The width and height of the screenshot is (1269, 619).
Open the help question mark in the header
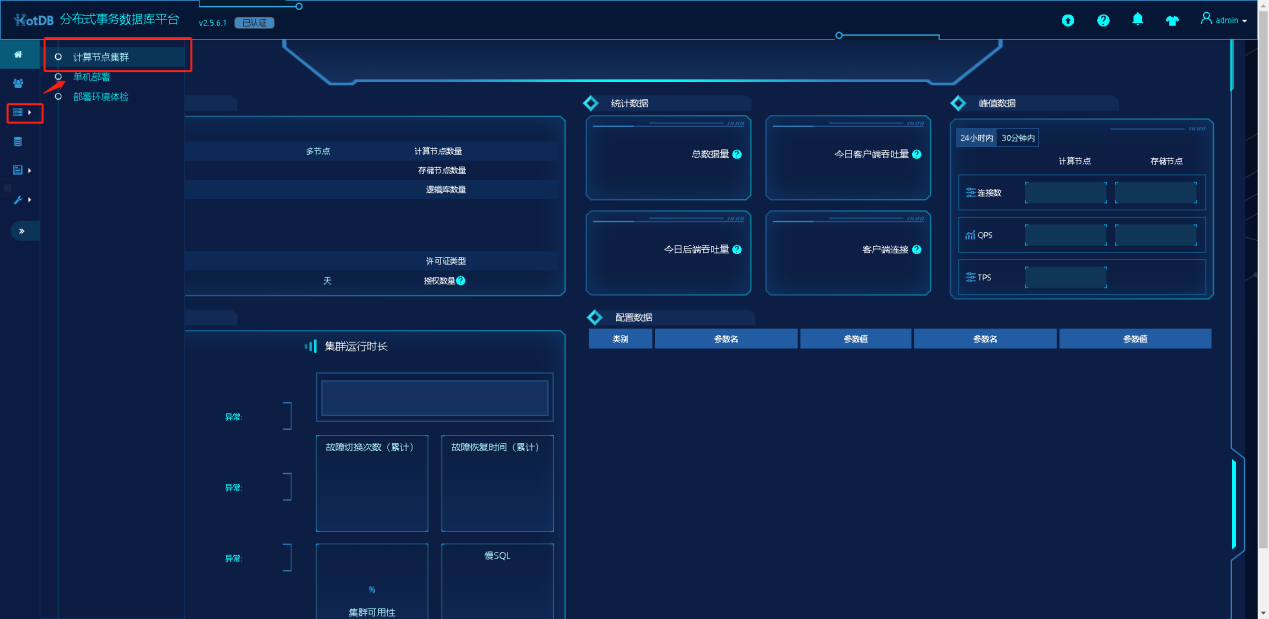point(1103,20)
